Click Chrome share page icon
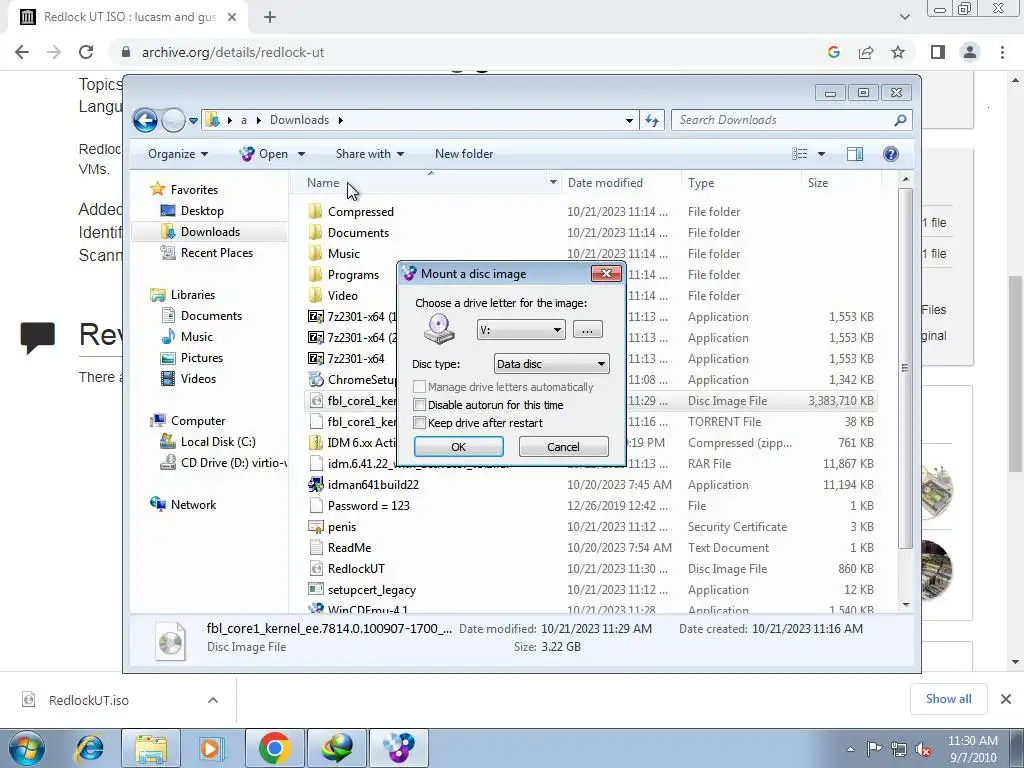Image resolution: width=1024 pixels, height=768 pixels. click(866, 52)
